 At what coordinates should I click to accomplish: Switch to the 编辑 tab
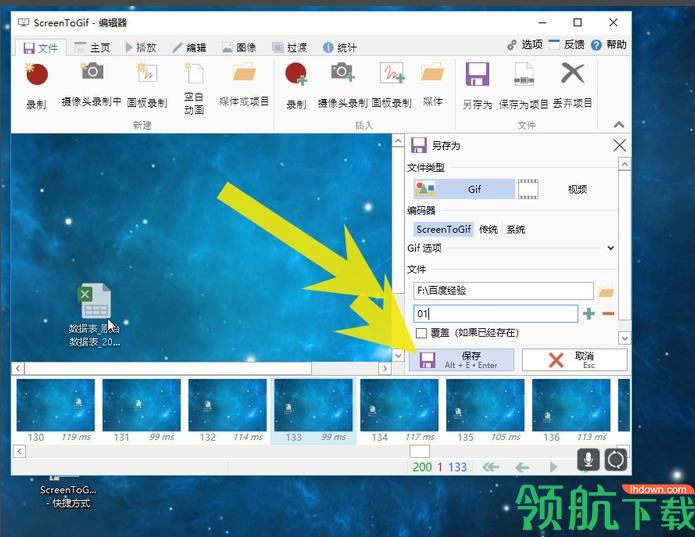point(189,47)
